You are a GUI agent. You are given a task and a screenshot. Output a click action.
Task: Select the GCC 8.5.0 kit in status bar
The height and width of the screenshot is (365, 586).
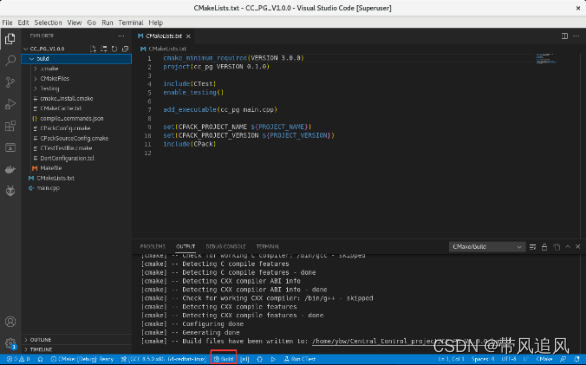click(163, 359)
